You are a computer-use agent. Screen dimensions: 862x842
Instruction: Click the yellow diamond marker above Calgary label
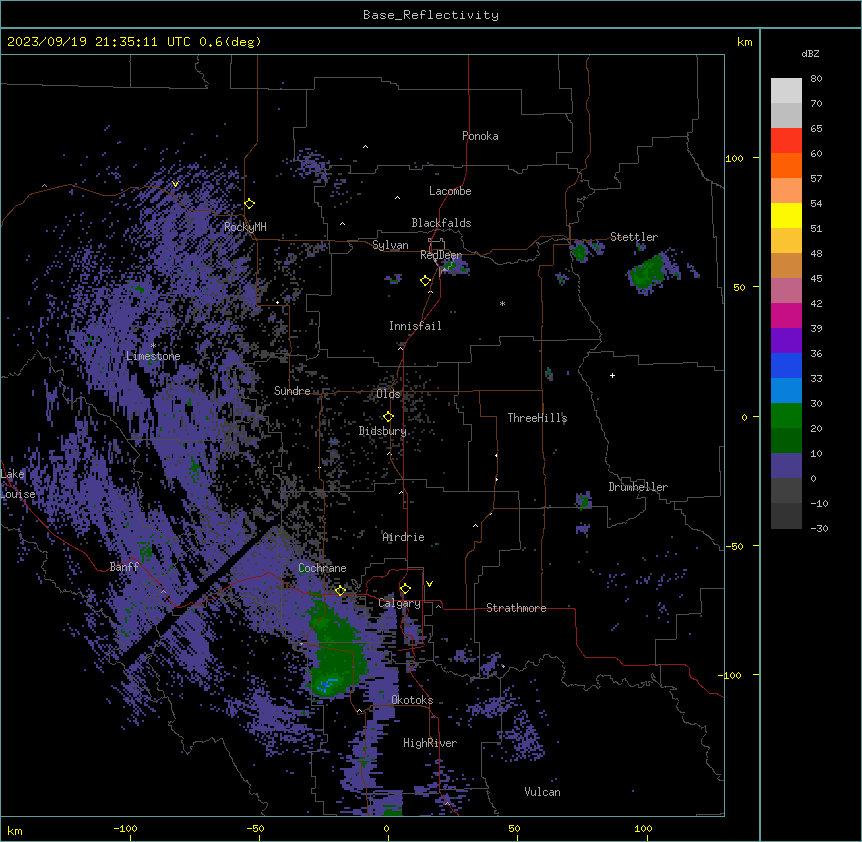click(x=405, y=589)
